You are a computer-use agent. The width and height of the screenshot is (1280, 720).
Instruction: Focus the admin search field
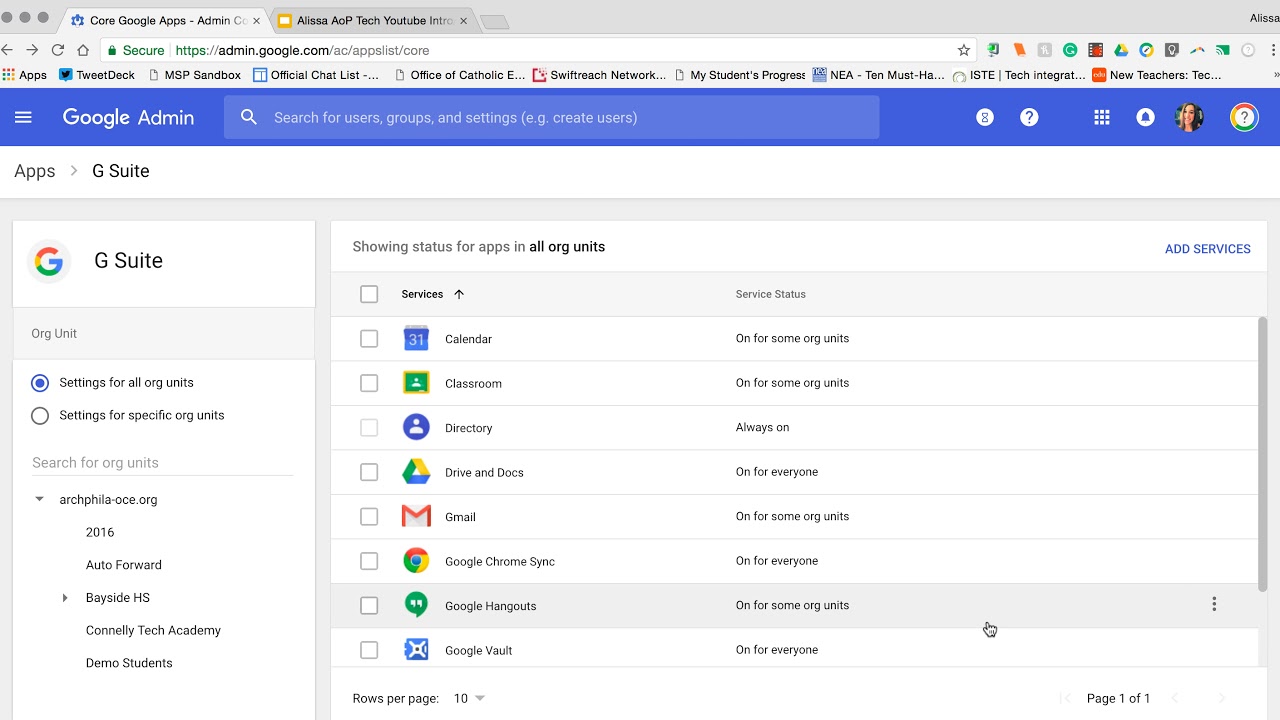[x=552, y=117]
